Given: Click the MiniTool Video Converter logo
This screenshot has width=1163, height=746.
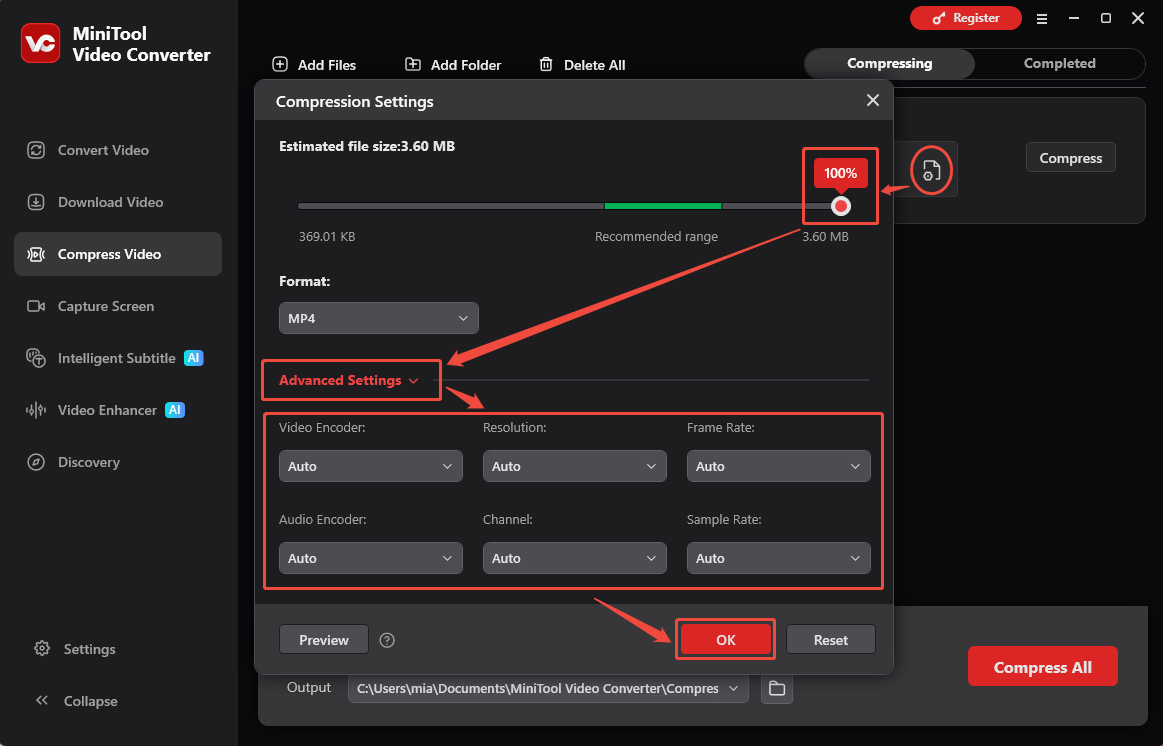Looking at the screenshot, I should pos(40,44).
